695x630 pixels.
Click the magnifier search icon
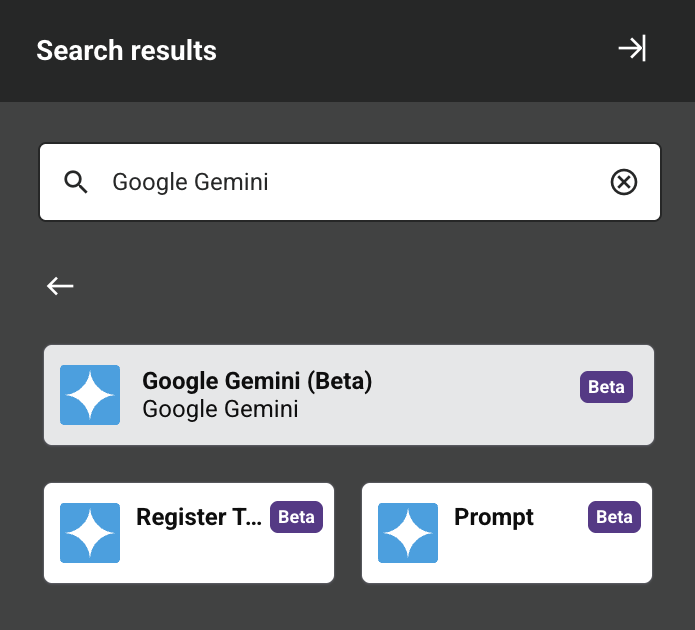coord(76,182)
